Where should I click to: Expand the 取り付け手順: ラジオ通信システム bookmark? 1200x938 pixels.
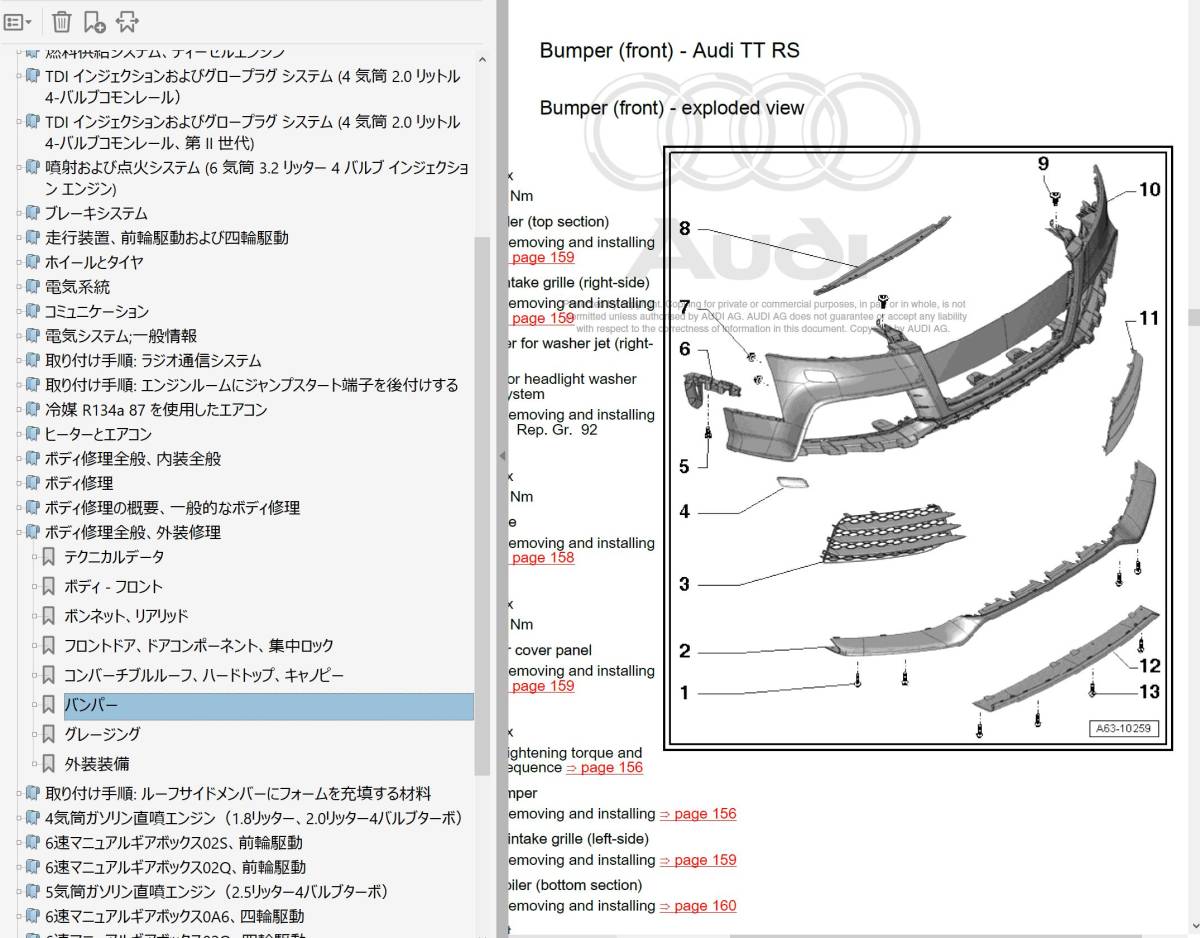tap(19, 360)
